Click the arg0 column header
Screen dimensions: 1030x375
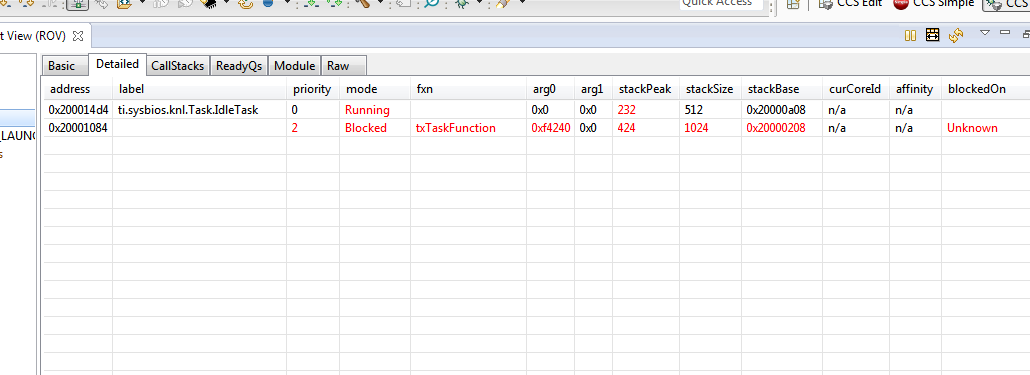pos(550,89)
